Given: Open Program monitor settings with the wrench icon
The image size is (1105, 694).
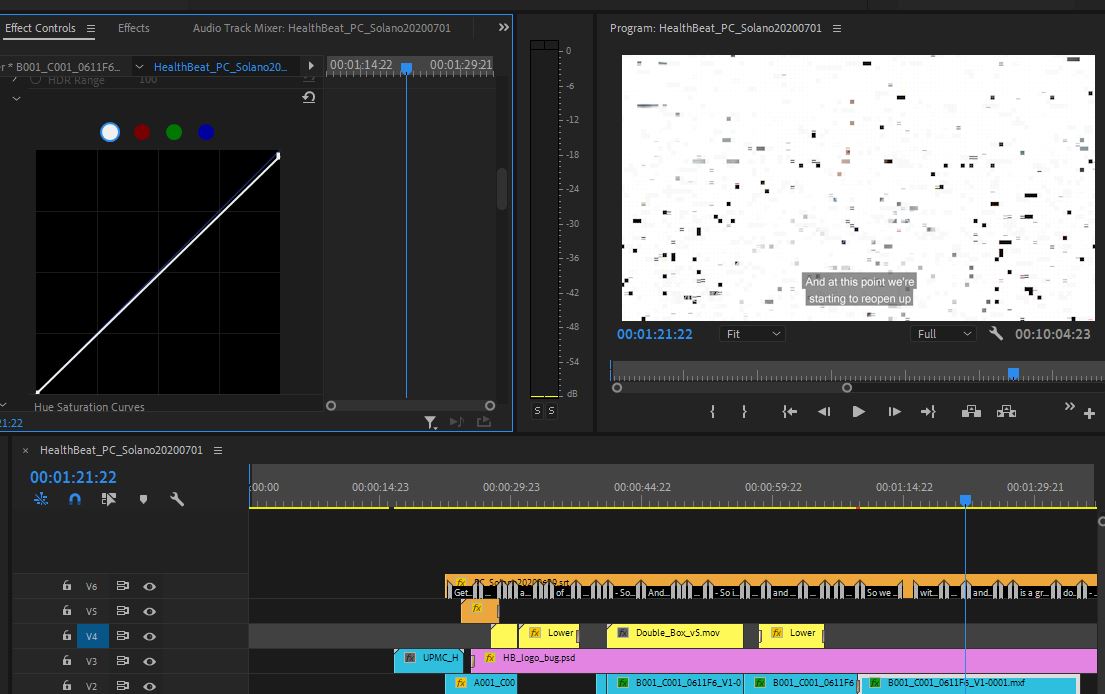Looking at the screenshot, I should click(996, 334).
